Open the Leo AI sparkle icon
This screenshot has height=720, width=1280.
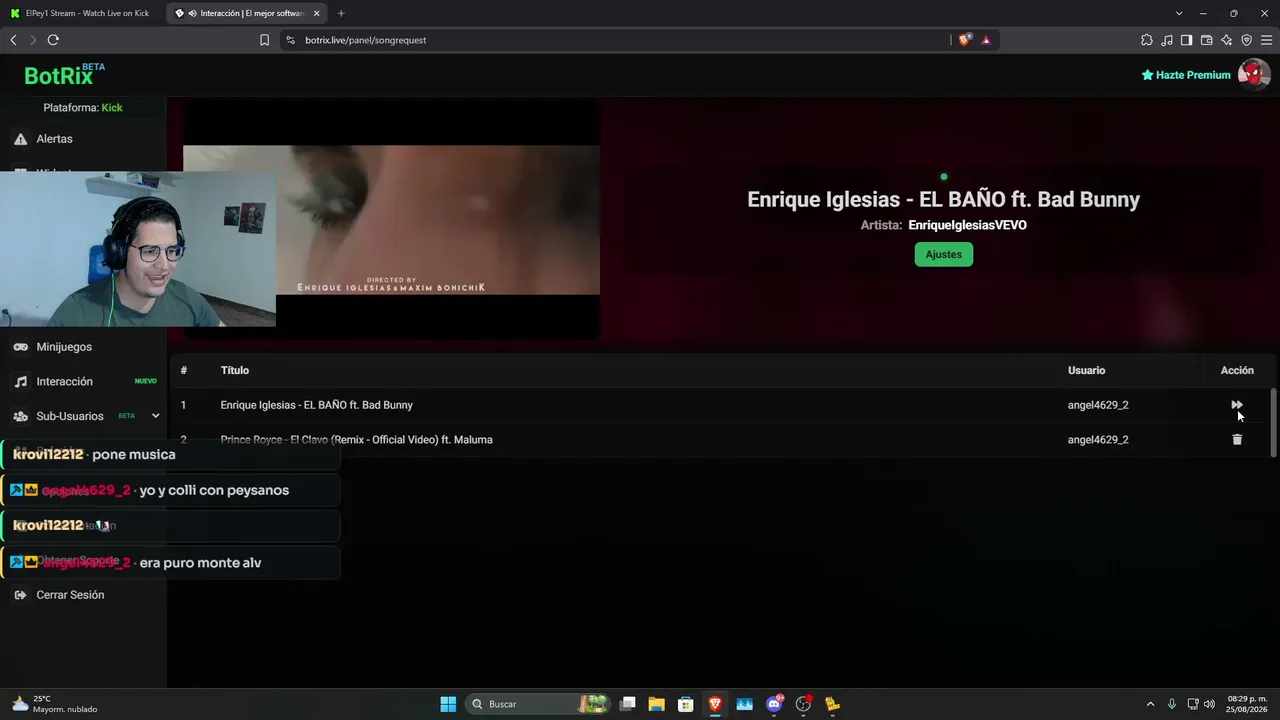pyautogui.click(x=1226, y=40)
